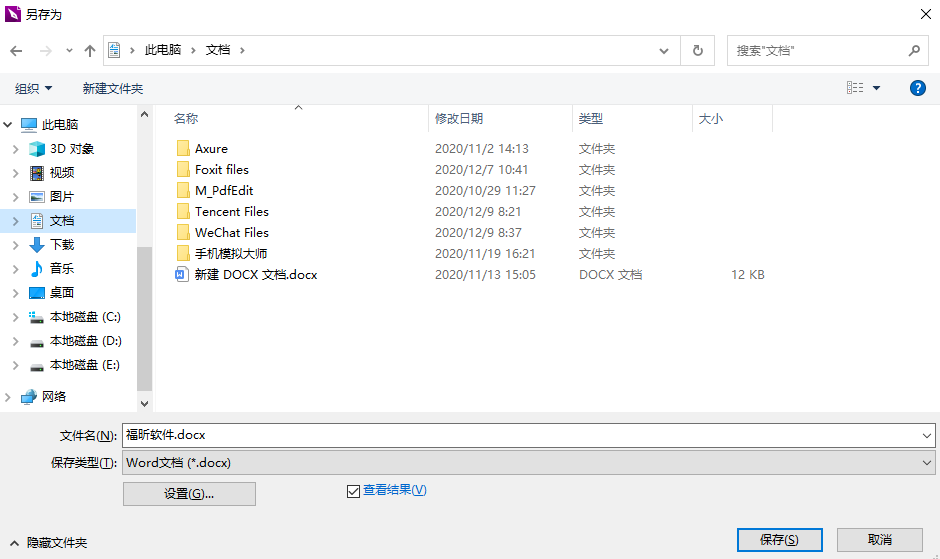Screen dimensions: 940x559
Task: Toggle the 查看结果(V) checkbox
Action: pyautogui.click(x=353, y=491)
